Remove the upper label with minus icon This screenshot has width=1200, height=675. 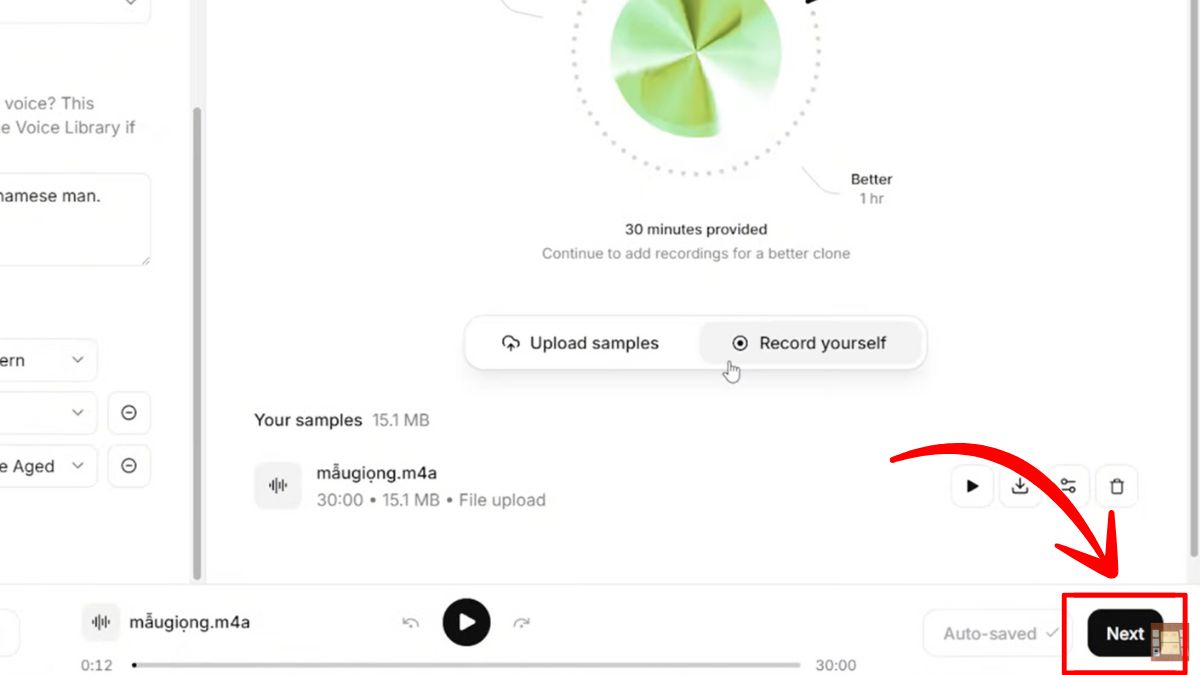click(129, 413)
